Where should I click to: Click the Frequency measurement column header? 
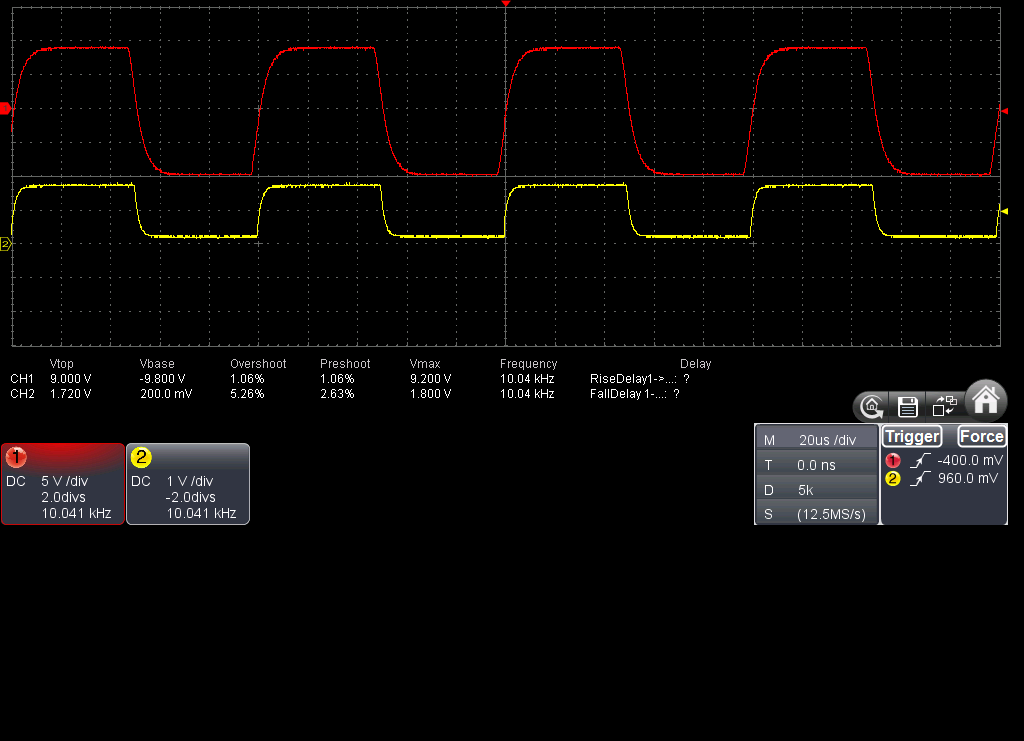(528, 364)
